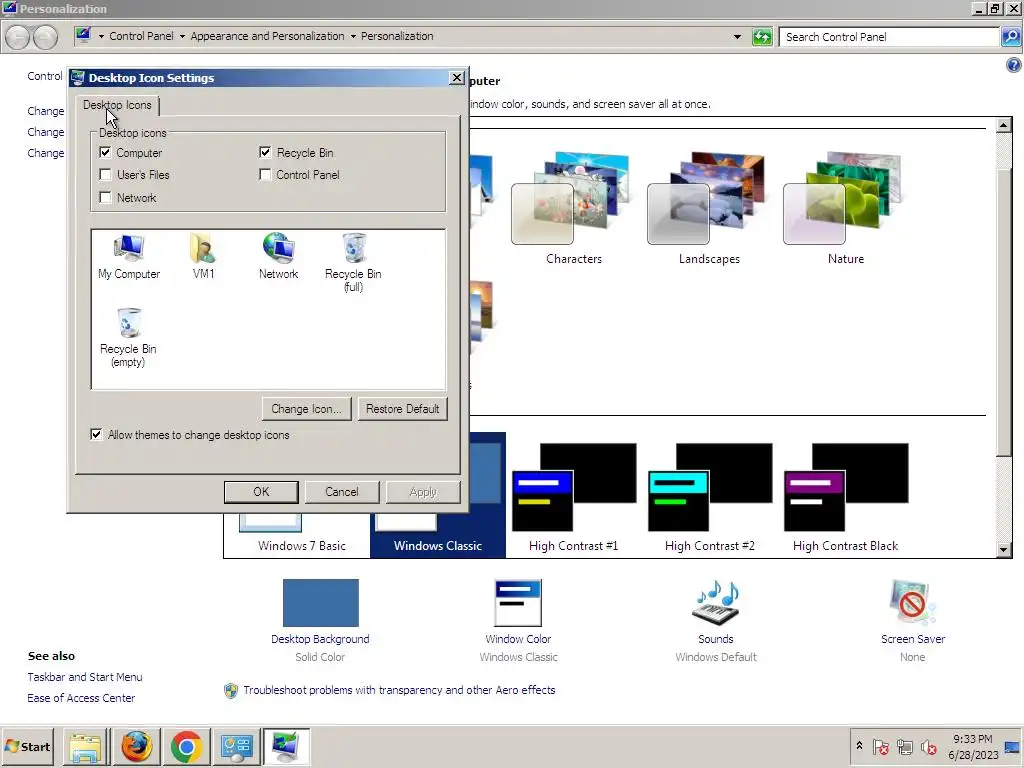1024x768 pixels.
Task: Click the Search Control Panel field
Action: 889,37
